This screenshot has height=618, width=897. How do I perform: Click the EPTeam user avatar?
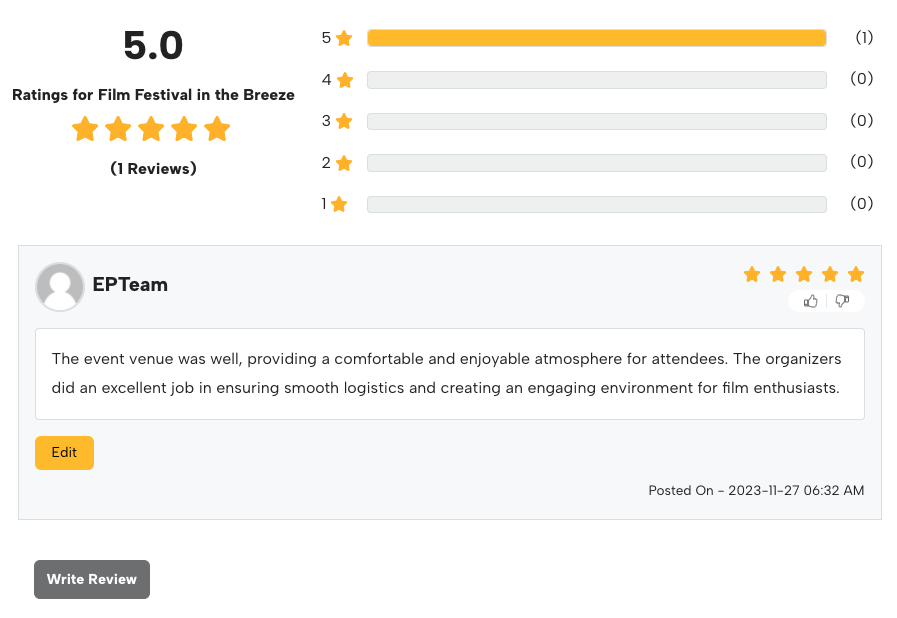60,287
